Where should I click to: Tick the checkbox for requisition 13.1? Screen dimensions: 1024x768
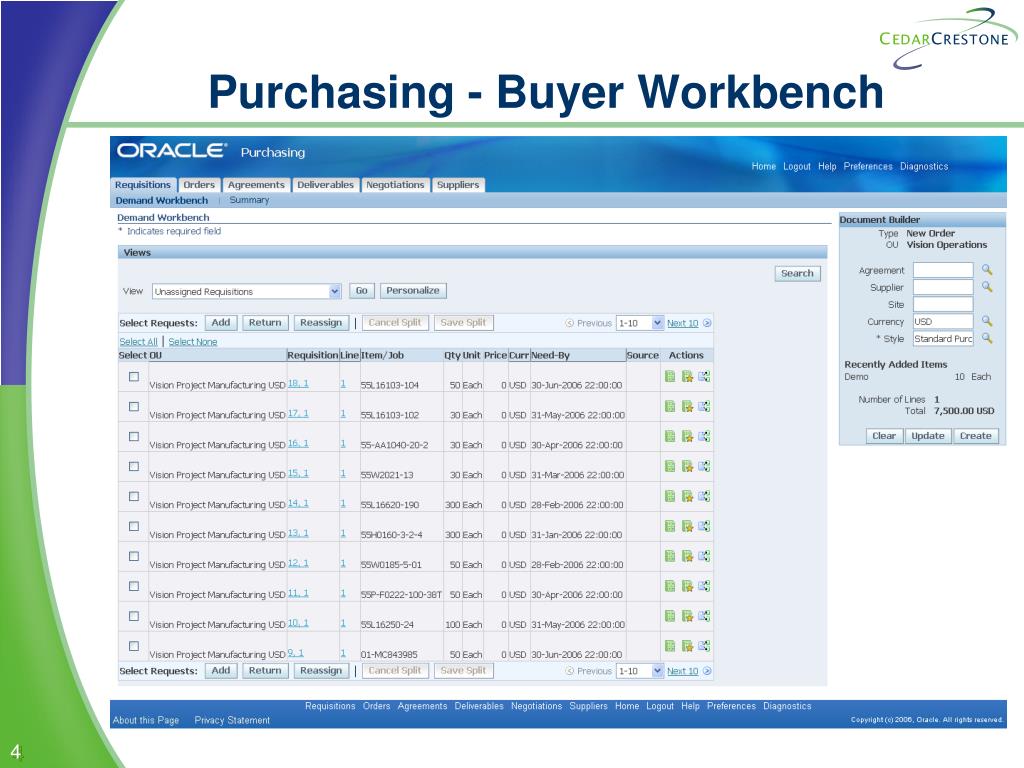tap(134, 526)
